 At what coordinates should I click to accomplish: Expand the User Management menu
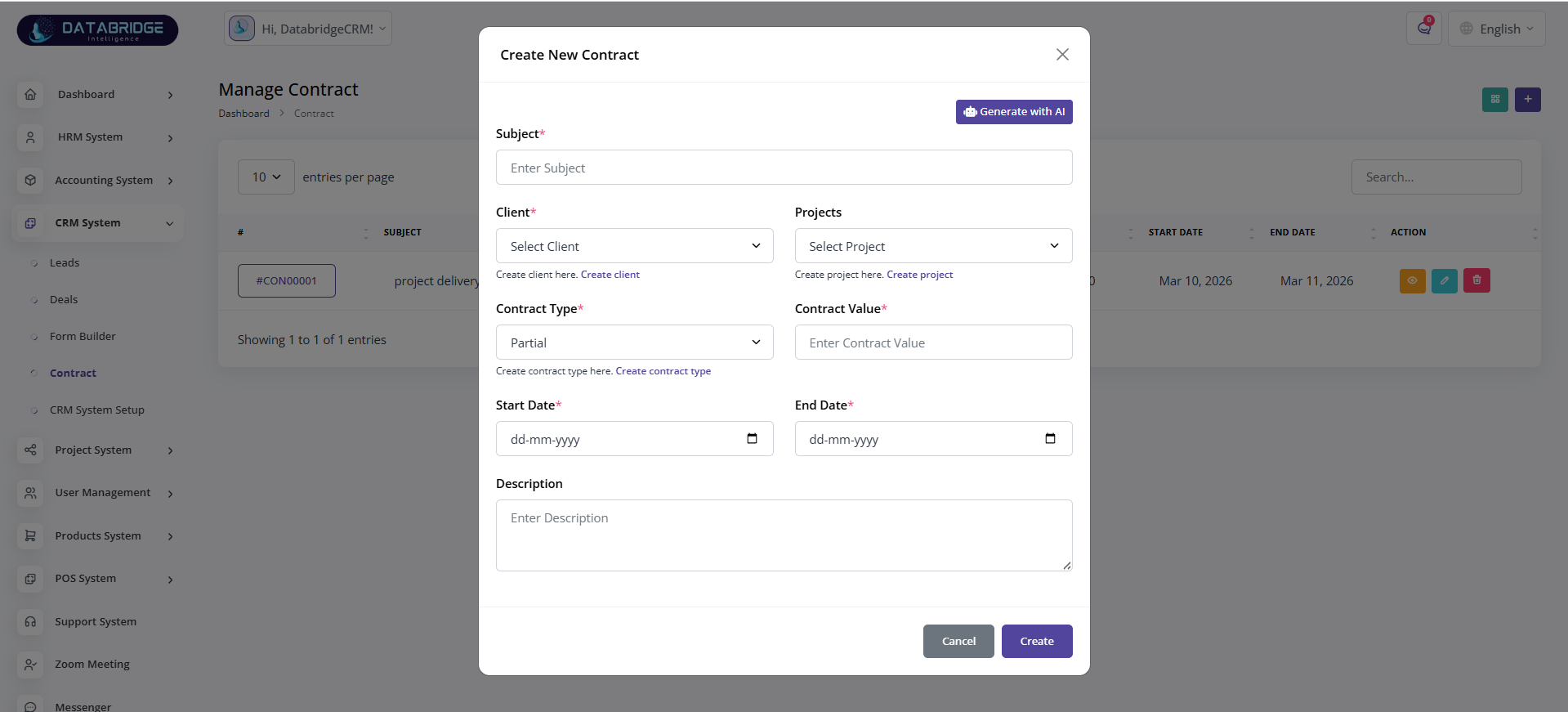click(x=170, y=493)
